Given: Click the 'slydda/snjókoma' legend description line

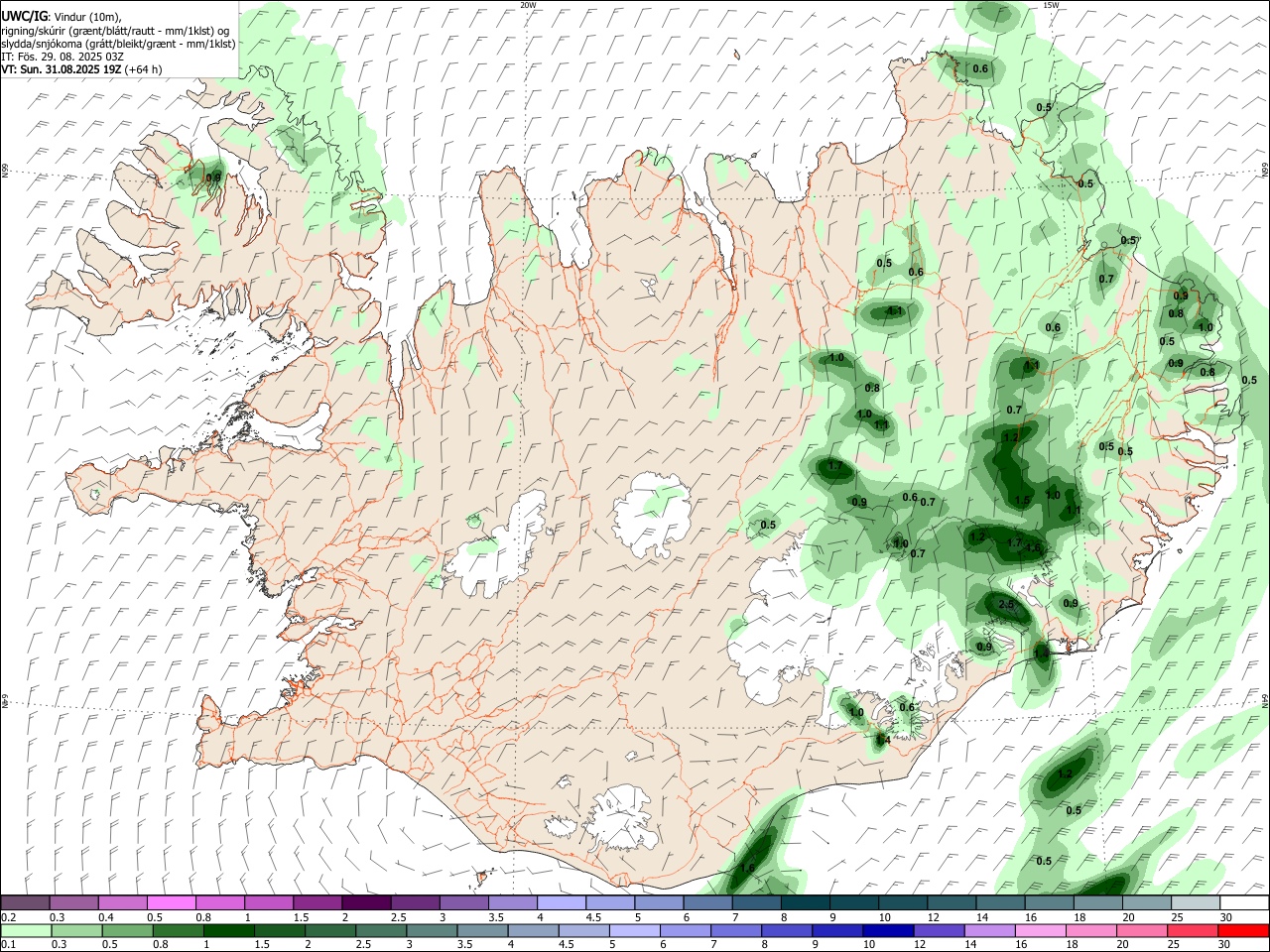Looking at the screenshot, I should click(x=118, y=44).
